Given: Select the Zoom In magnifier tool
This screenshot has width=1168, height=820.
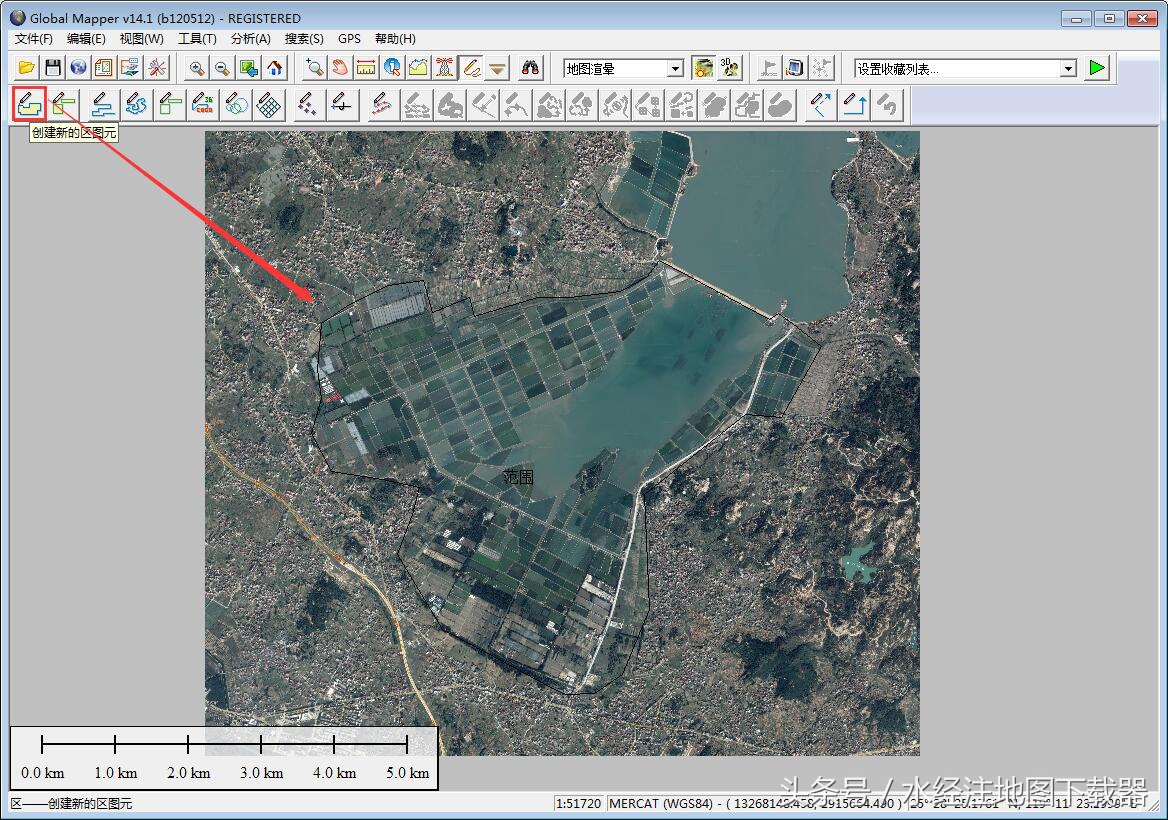Looking at the screenshot, I should (x=197, y=68).
